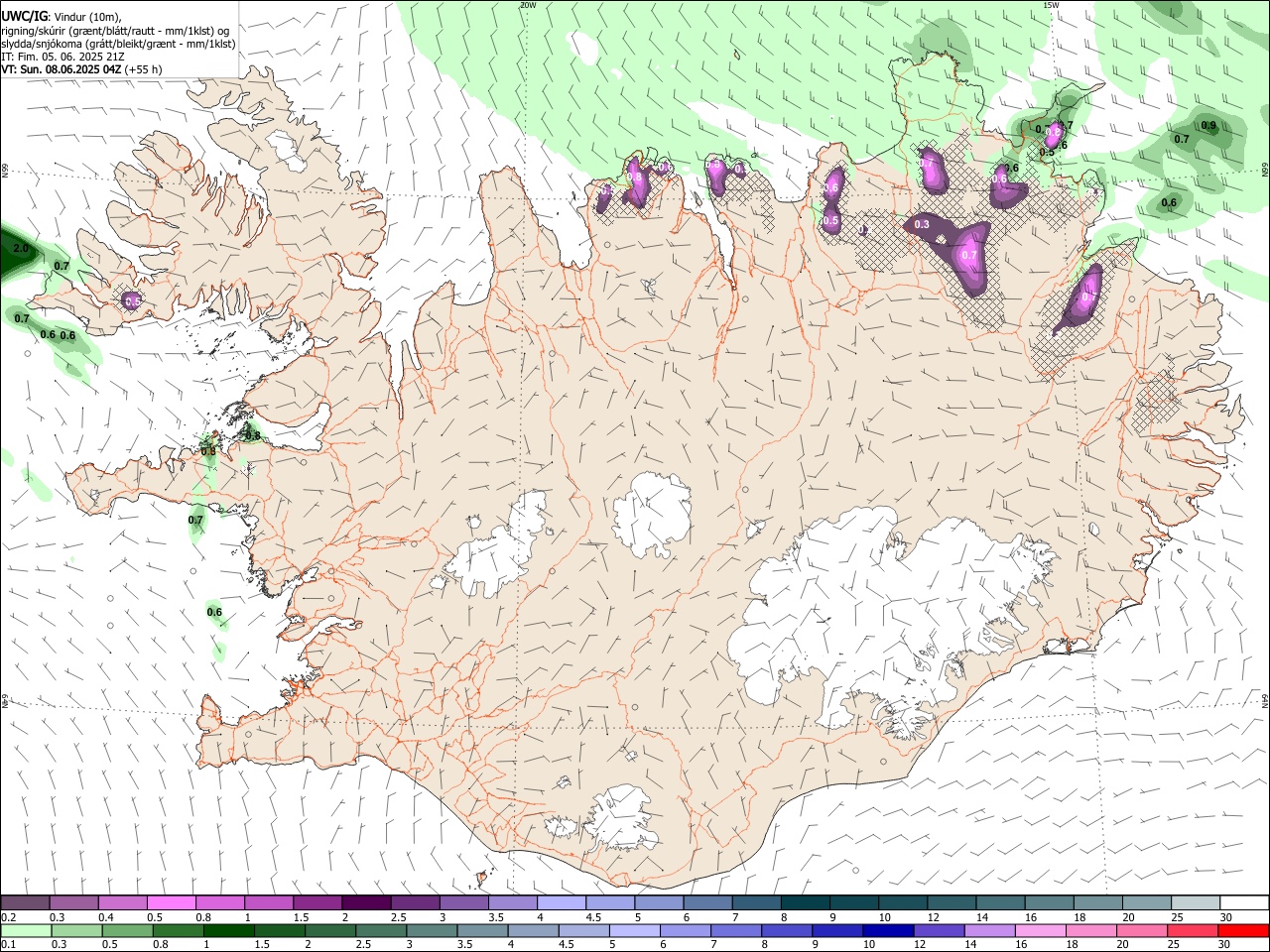Click the blue 8–9 swatch in the rain scale
Screen dimensions: 1270x952
point(786,930)
